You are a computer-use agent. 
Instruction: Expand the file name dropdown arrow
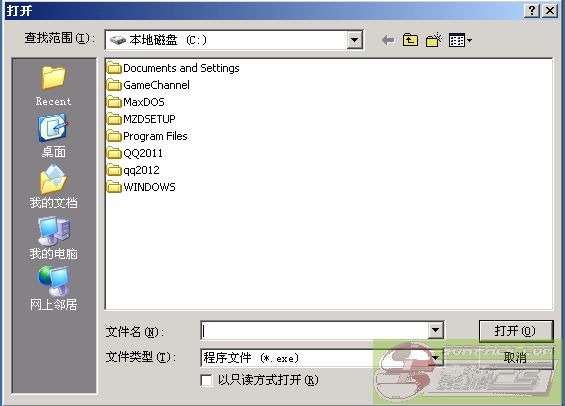(x=435, y=330)
